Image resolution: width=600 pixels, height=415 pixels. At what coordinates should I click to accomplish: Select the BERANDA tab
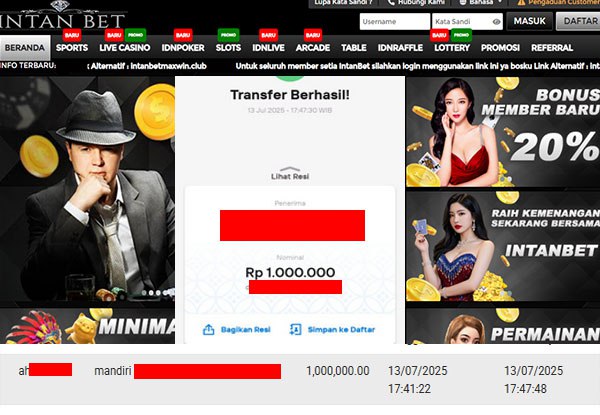pyautogui.click(x=25, y=48)
